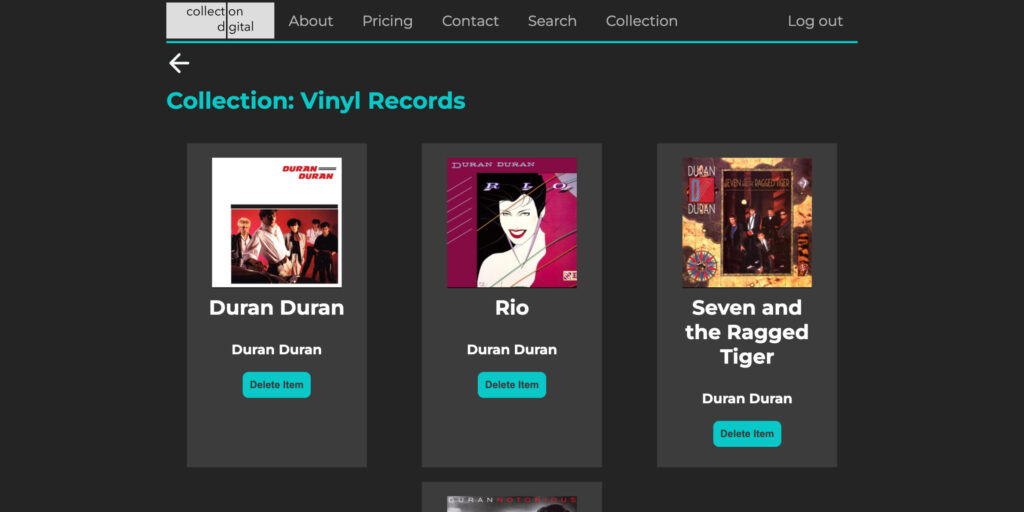Image resolution: width=1024 pixels, height=512 pixels.
Task: Click the back arrow icon
Action: (179, 64)
